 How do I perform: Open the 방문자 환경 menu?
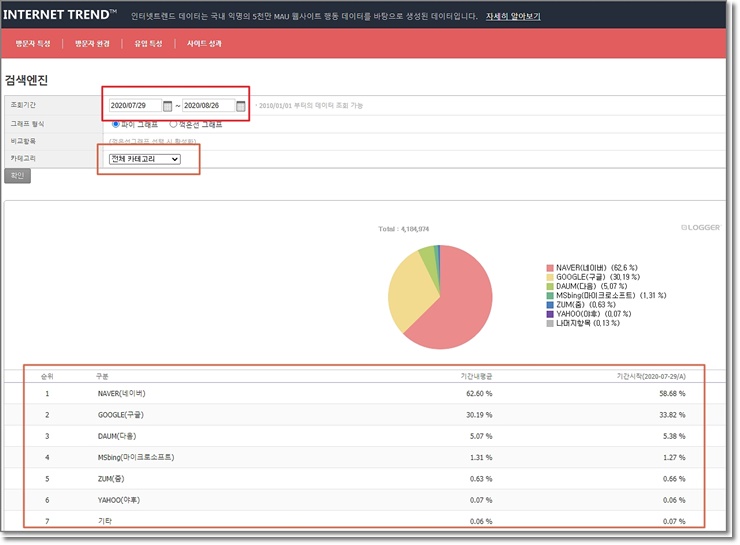point(92,43)
